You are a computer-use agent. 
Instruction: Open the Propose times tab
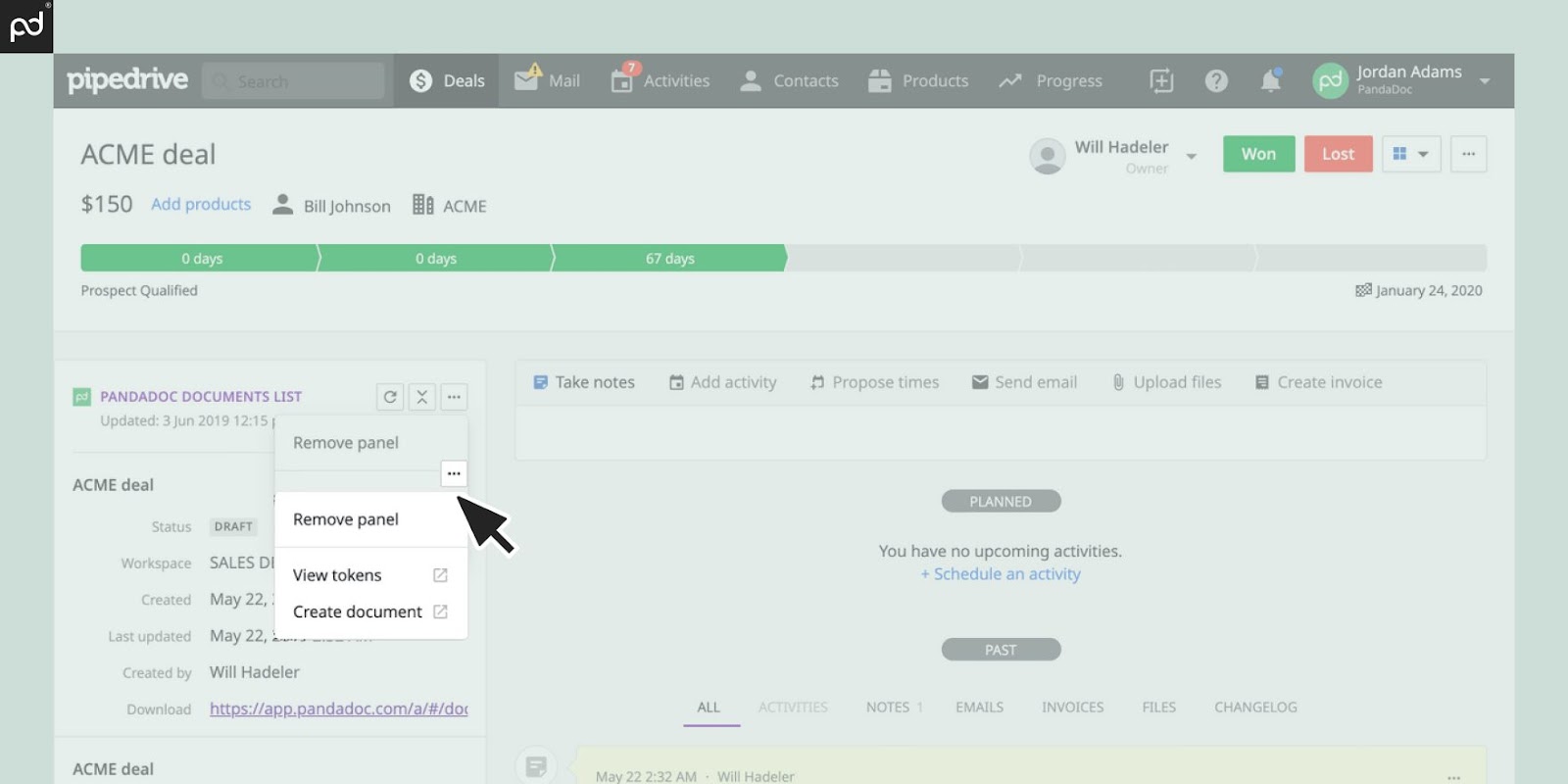click(x=874, y=382)
